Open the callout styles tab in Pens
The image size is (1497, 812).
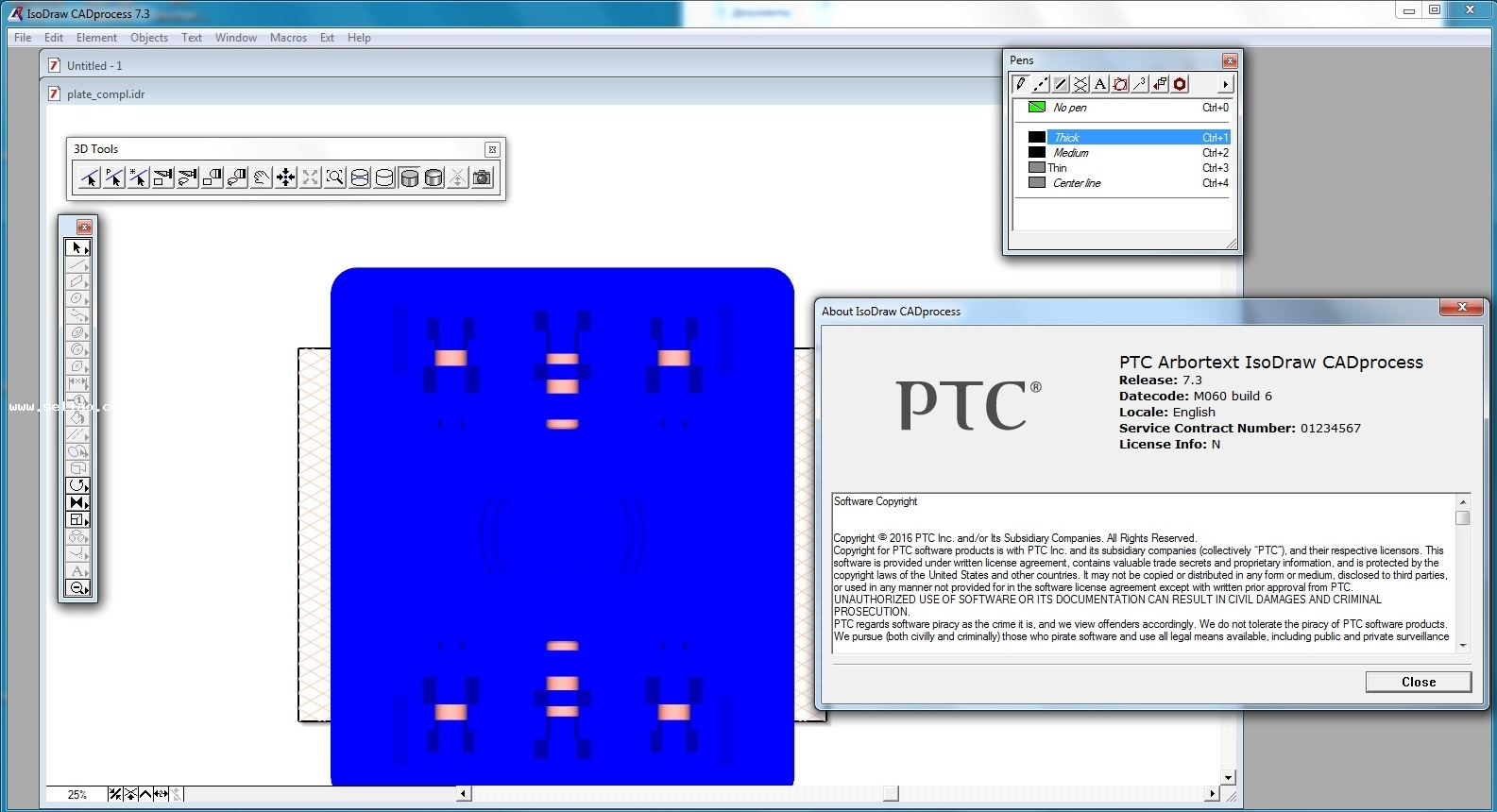pyautogui.click(x=1140, y=84)
